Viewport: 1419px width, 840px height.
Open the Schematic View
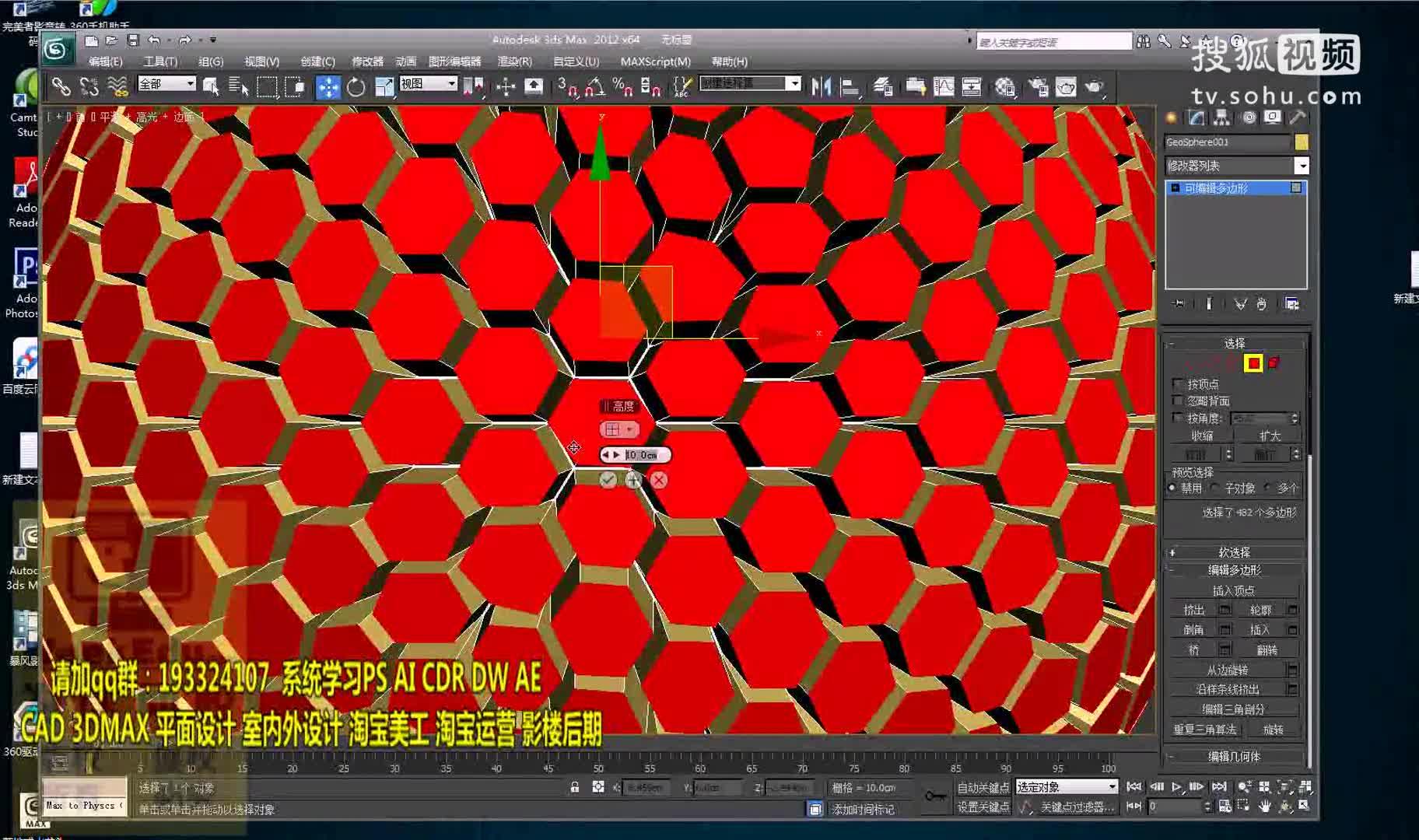tap(972, 86)
